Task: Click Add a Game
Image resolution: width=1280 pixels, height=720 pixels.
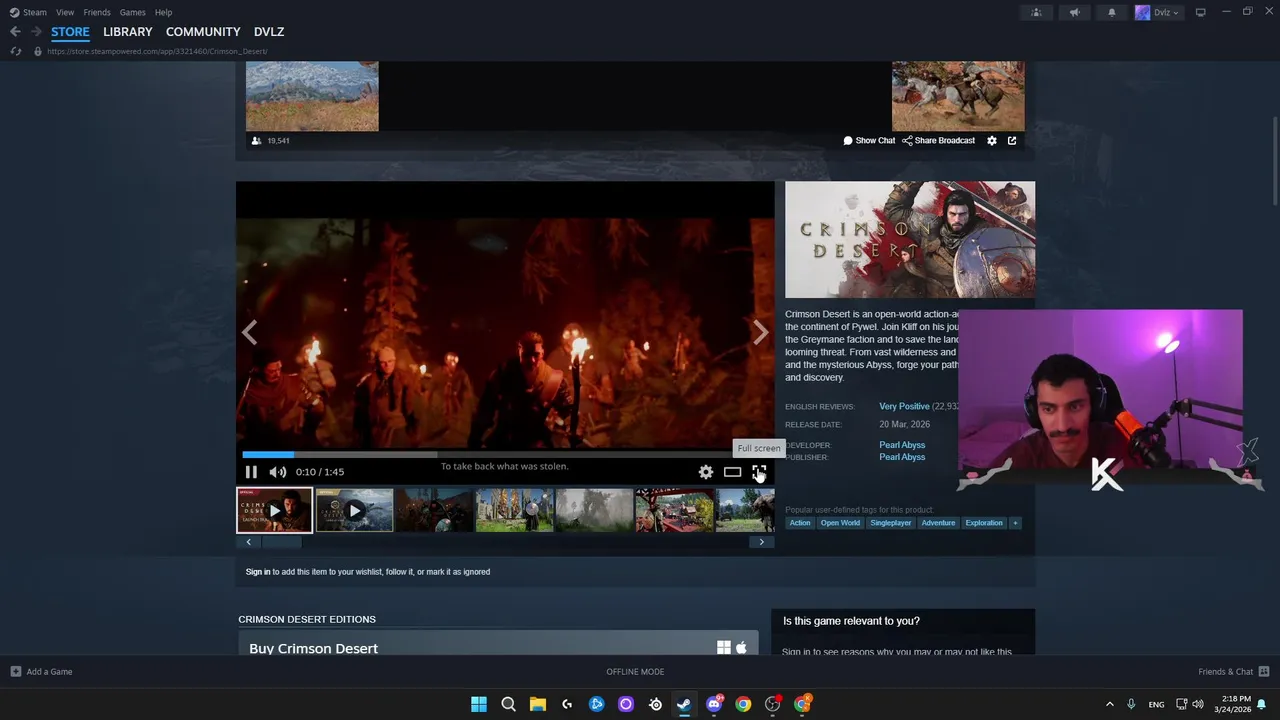Action: tap(41, 672)
